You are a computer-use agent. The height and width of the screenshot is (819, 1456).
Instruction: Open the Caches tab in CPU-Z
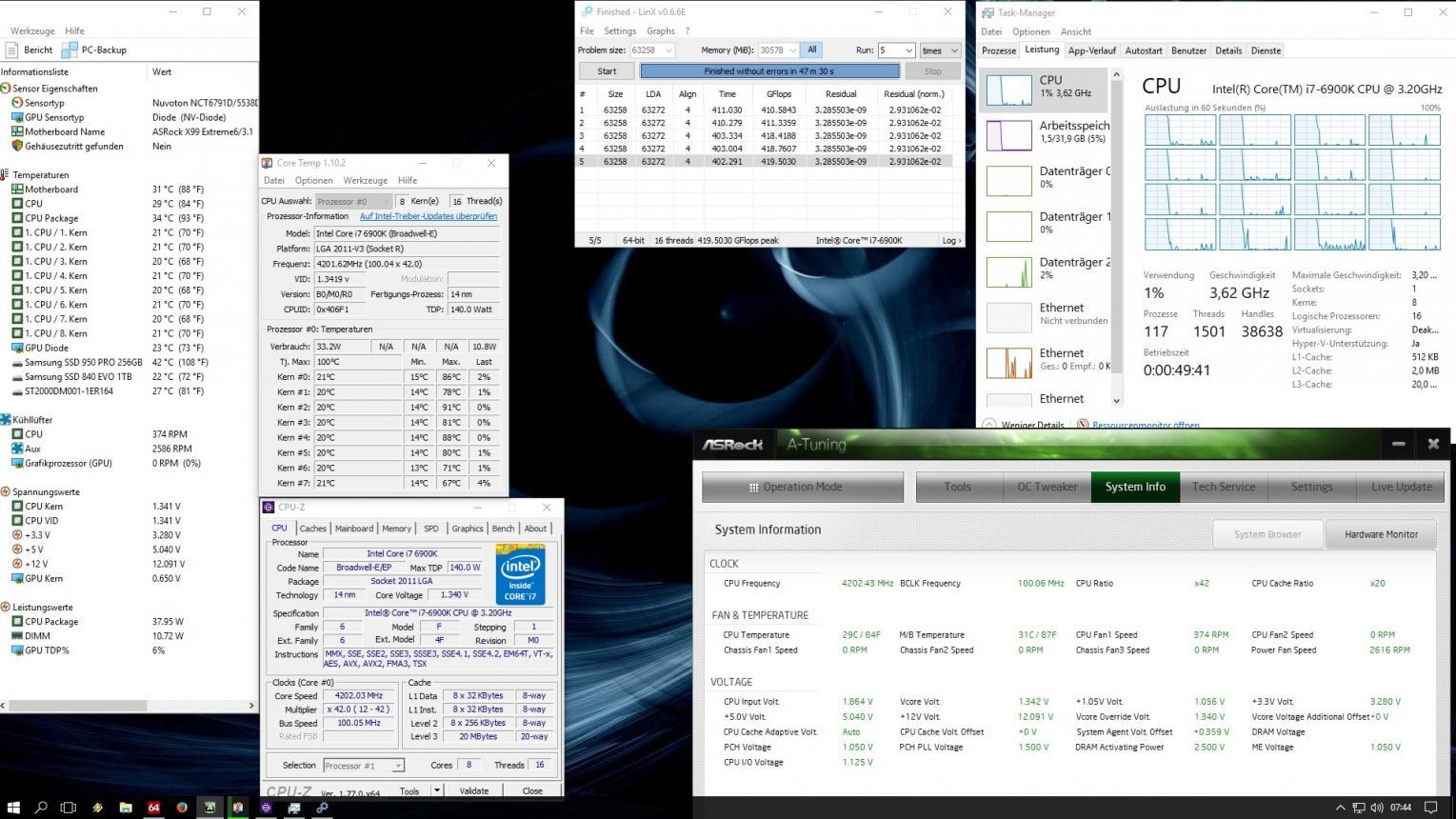coord(312,529)
